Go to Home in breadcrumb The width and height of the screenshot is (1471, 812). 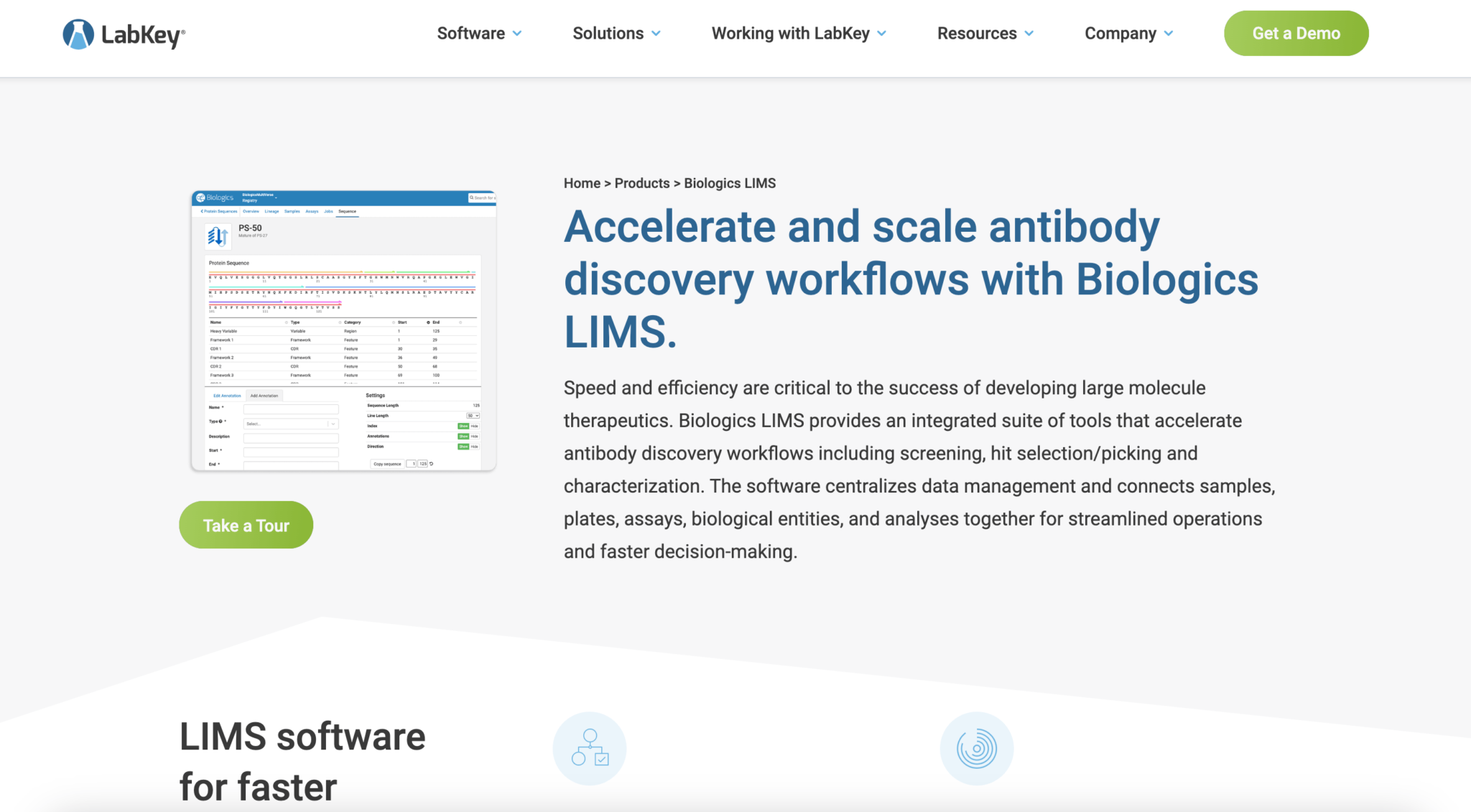582,183
